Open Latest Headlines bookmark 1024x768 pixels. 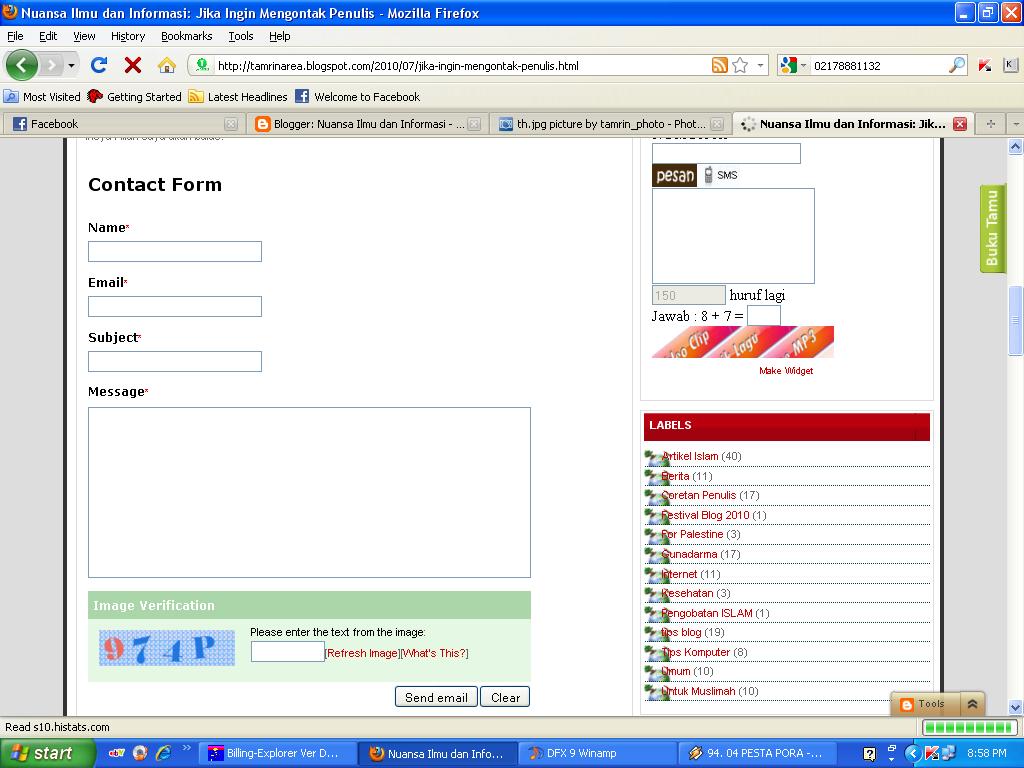click(238, 97)
